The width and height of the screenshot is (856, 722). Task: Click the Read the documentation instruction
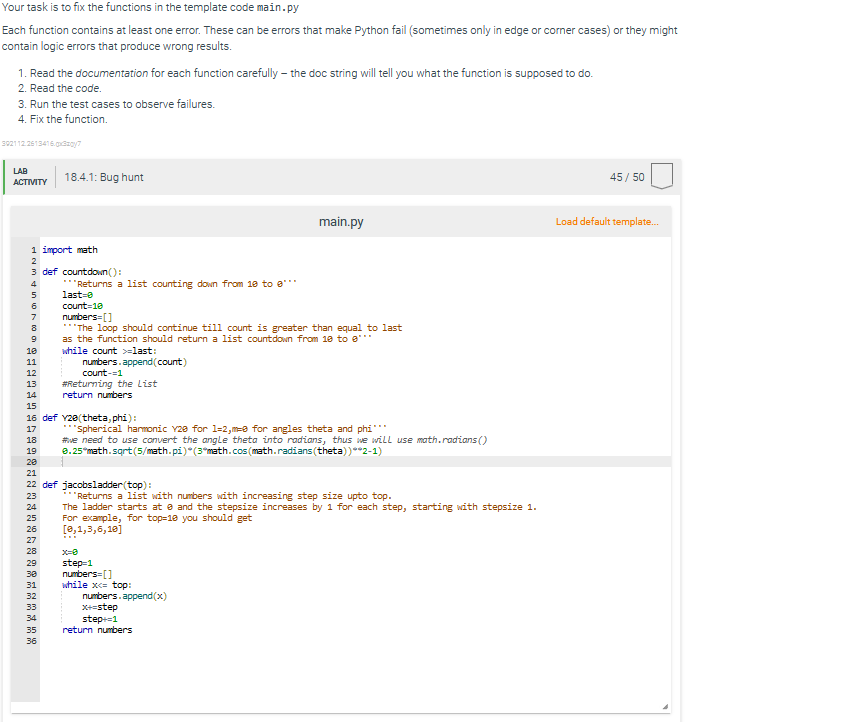pos(311,73)
